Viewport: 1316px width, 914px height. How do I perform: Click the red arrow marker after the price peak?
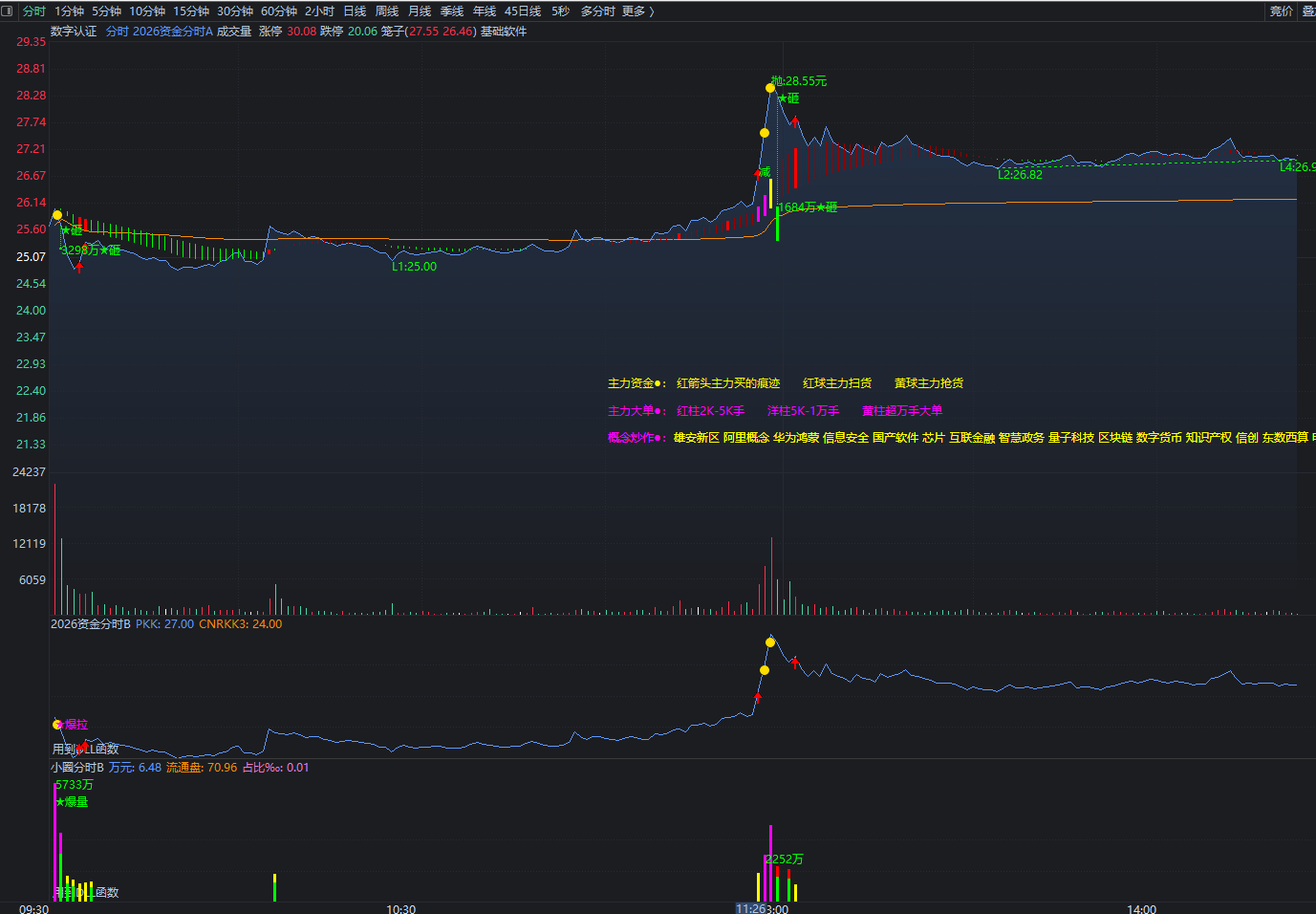point(794,121)
